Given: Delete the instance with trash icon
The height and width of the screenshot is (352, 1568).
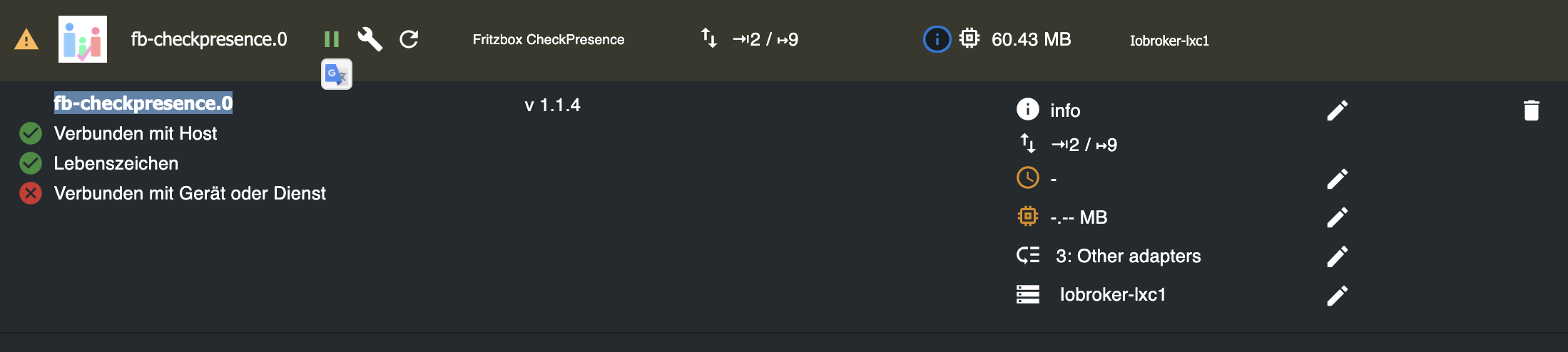Looking at the screenshot, I should [1531, 110].
